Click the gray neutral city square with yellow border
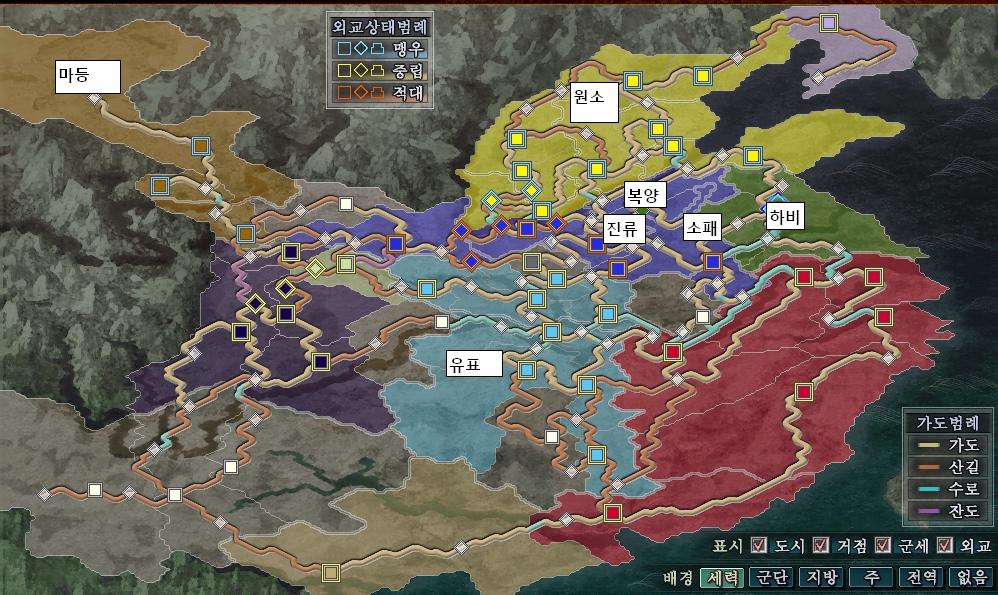998x595 pixels. click(532, 262)
